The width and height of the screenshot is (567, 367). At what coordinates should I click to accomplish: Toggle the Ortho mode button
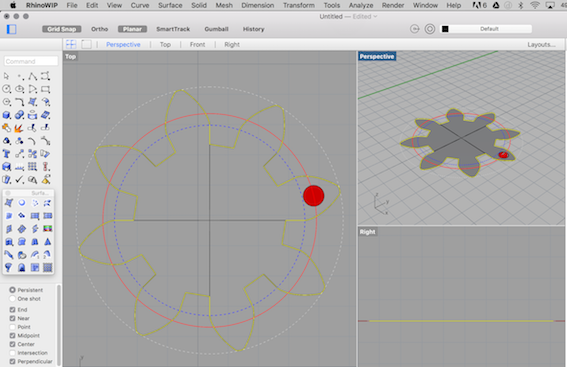point(99,29)
